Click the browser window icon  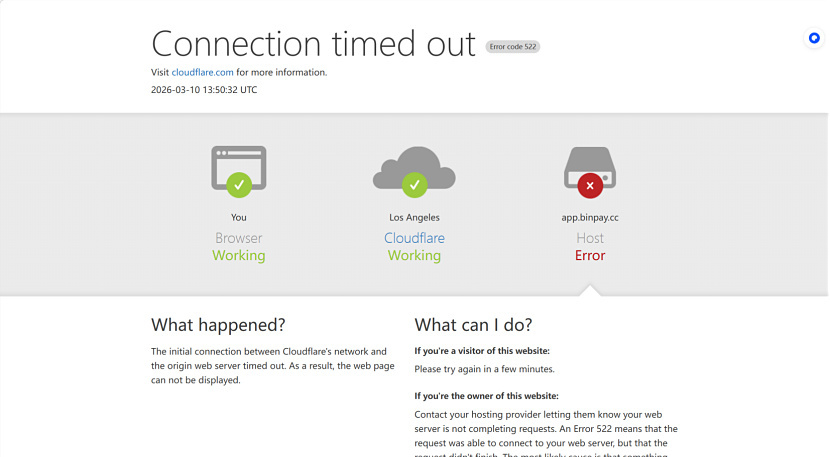[x=239, y=168]
